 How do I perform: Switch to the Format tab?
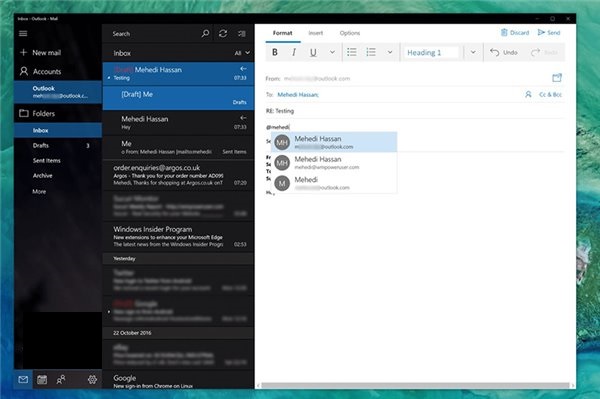[282, 33]
